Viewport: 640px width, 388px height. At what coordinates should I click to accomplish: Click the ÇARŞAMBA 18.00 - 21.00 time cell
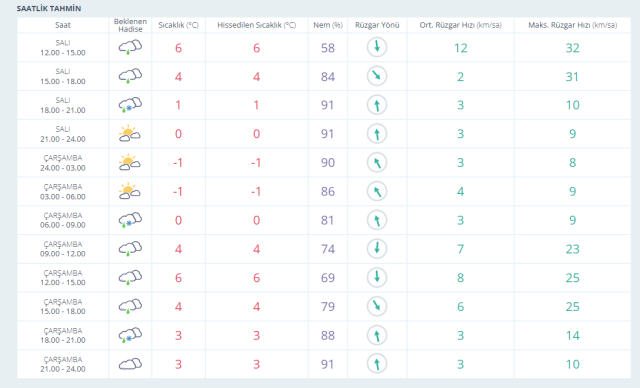point(63,335)
